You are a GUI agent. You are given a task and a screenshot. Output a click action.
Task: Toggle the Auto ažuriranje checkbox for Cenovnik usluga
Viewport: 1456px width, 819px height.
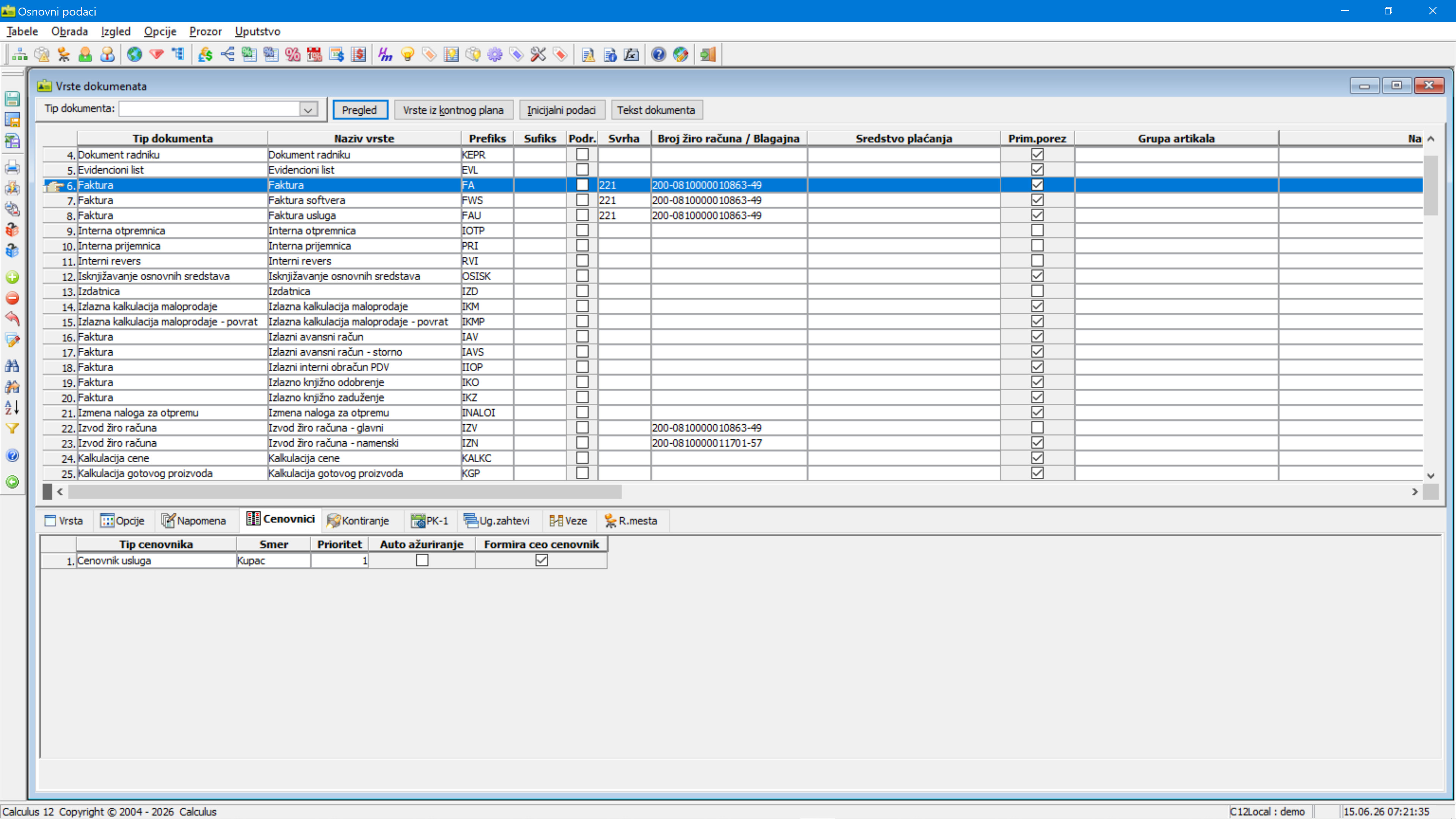[422, 560]
